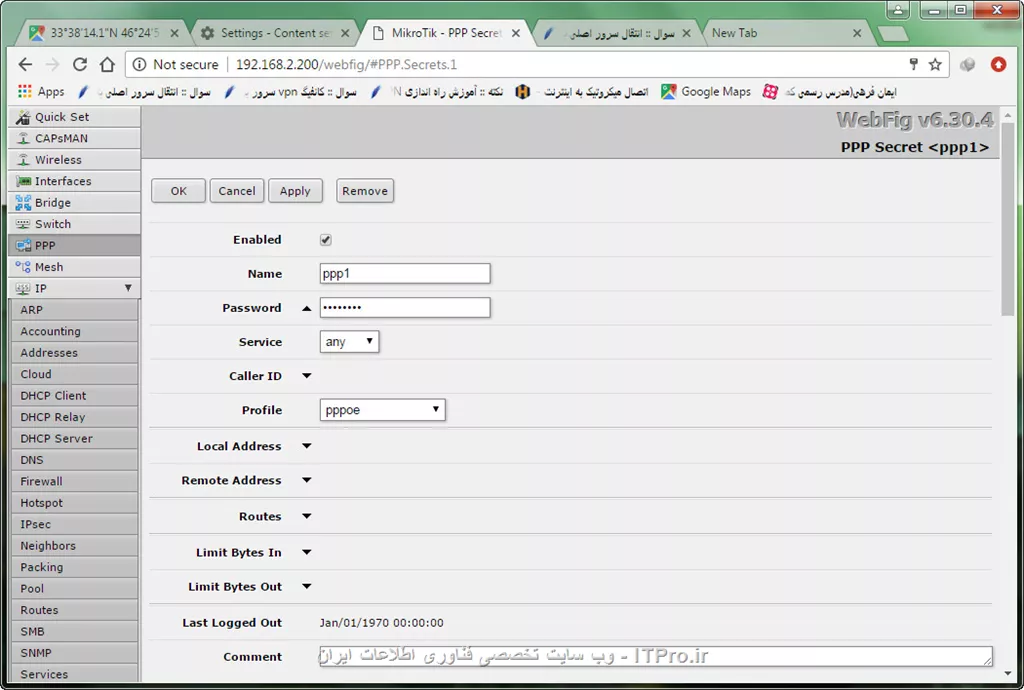
Task: Go back with browser back arrow
Action: pos(25,65)
